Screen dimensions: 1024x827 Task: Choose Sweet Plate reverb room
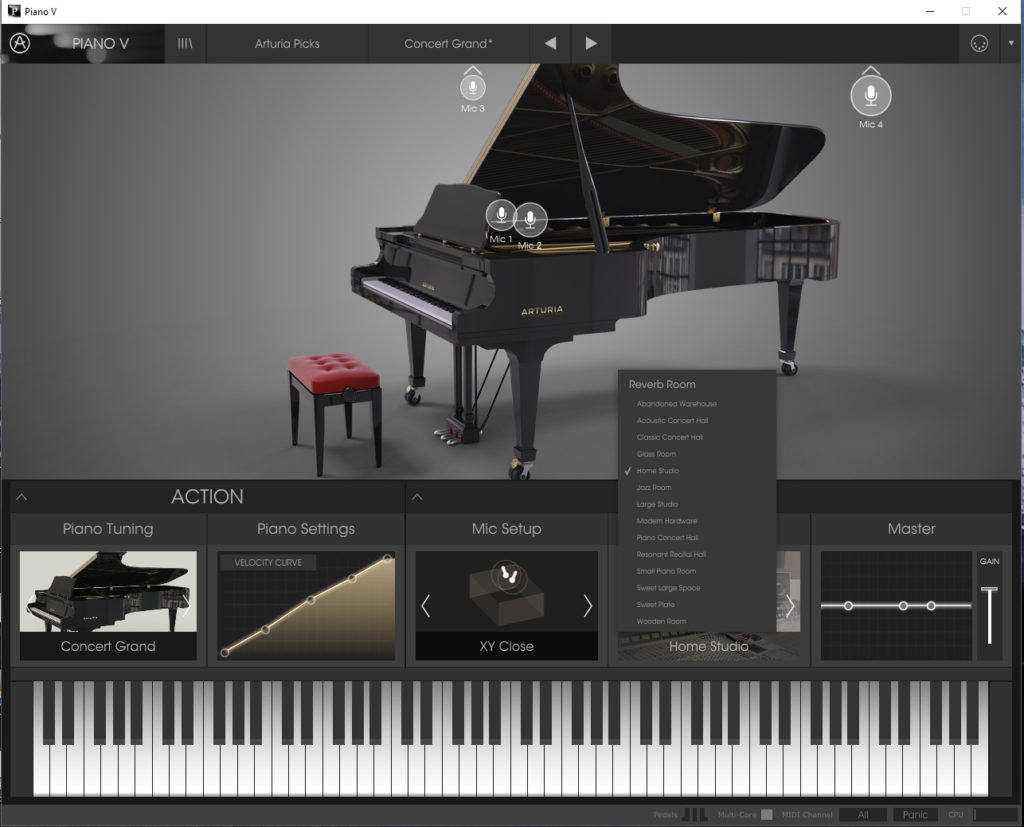pos(655,605)
